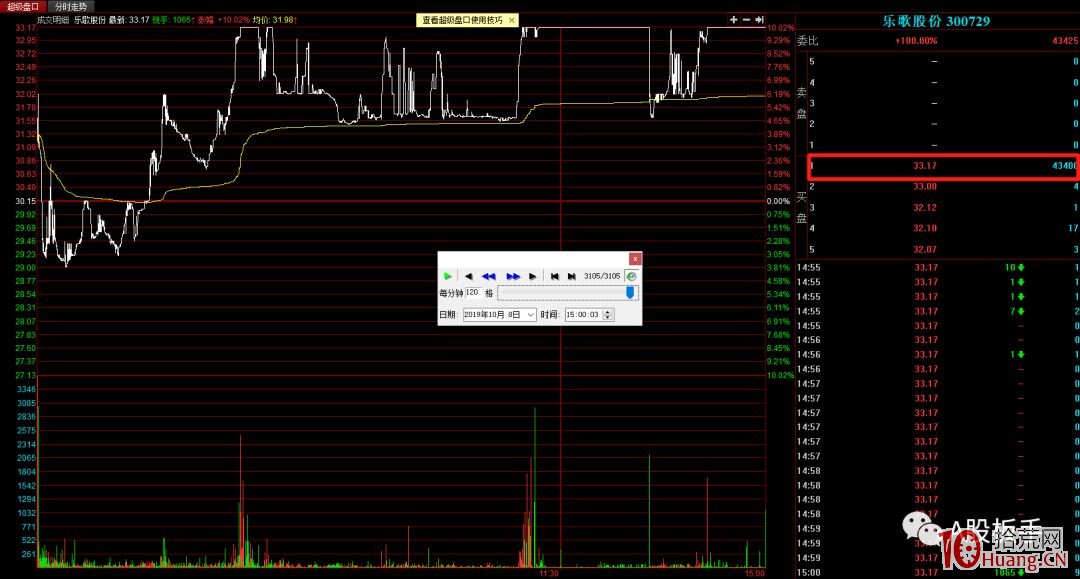Start replay with the green play button
Screen dimensions: 1080x579
447,276
